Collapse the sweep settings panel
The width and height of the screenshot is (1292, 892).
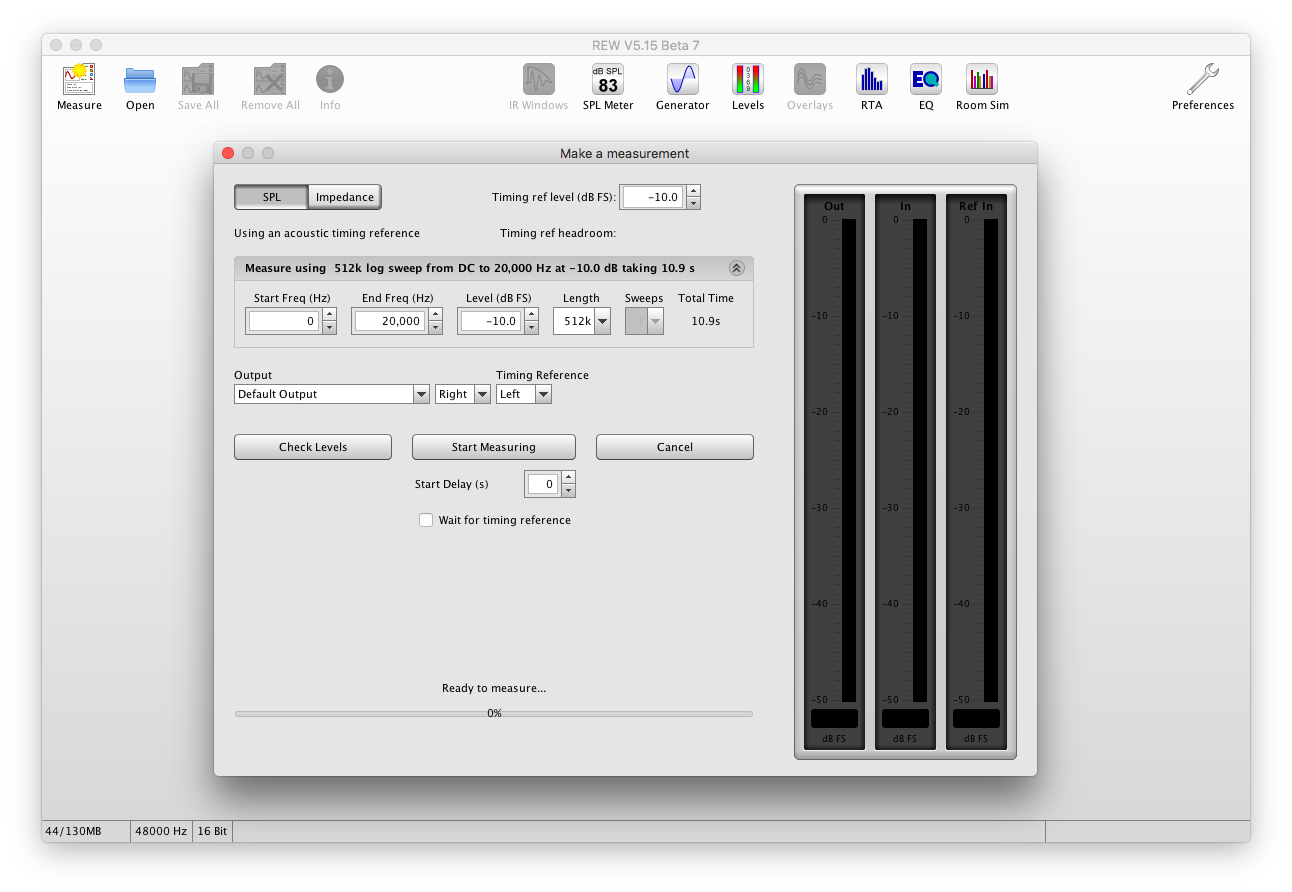click(737, 268)
